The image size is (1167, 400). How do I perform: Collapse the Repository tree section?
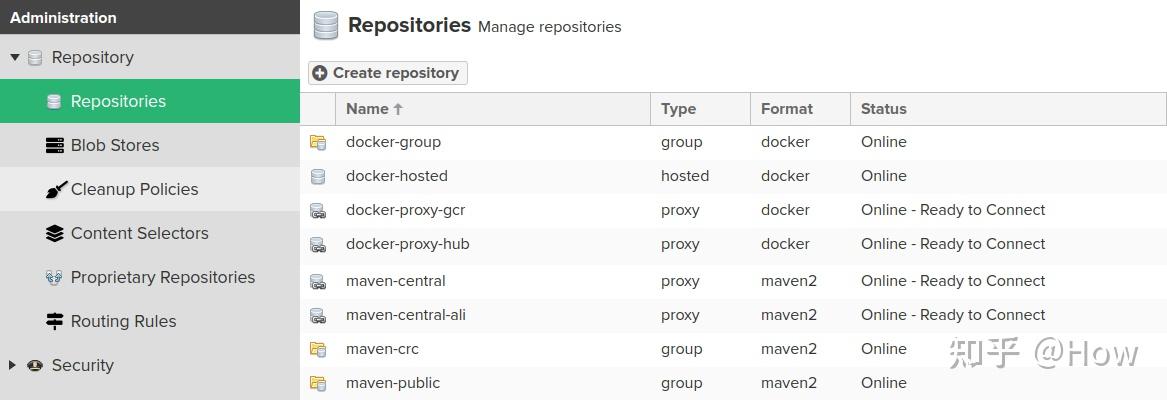tap(14, 57)
